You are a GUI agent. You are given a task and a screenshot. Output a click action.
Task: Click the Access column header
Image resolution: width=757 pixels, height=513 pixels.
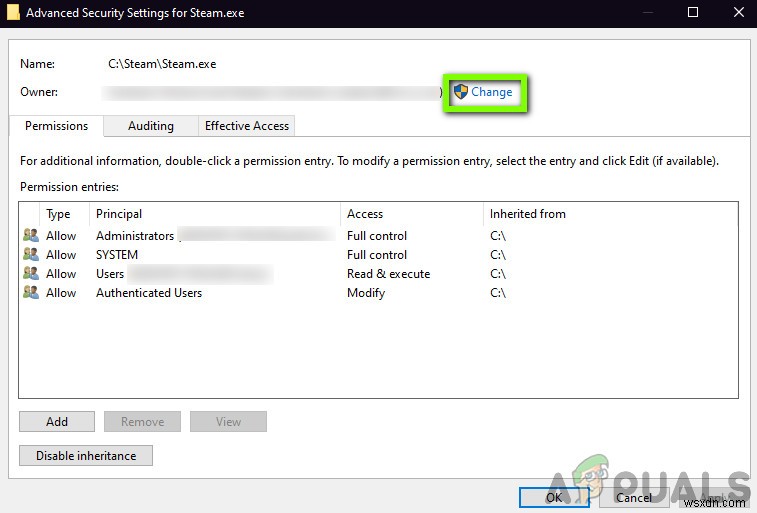(x=412, y=214)
